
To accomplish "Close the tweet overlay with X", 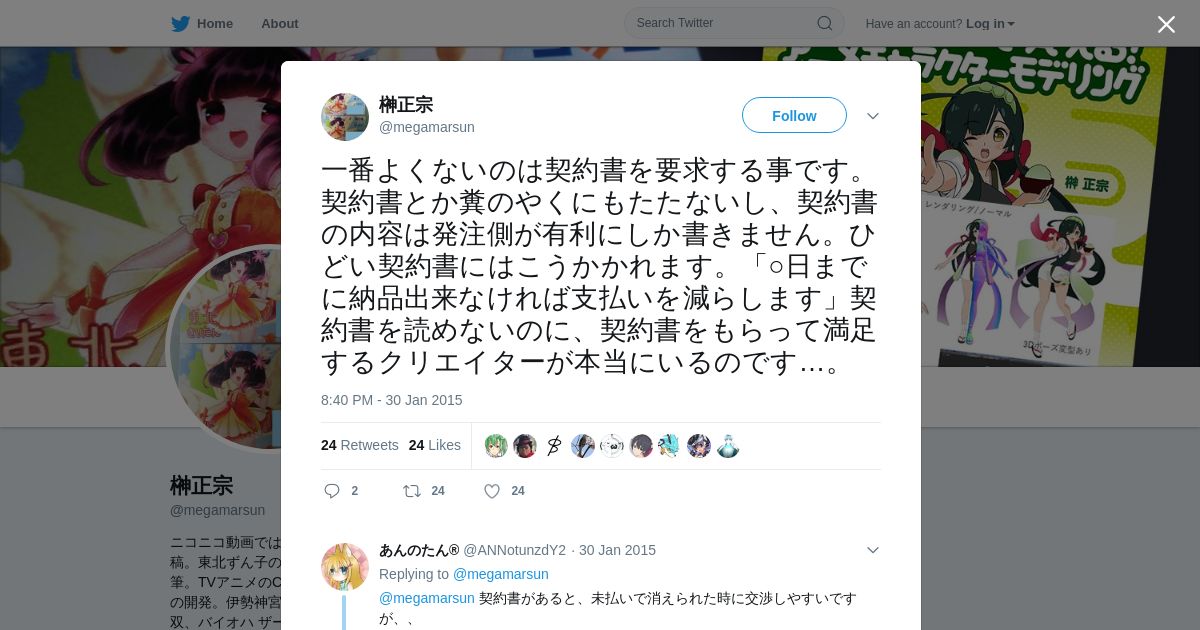I will (1166, 24).
